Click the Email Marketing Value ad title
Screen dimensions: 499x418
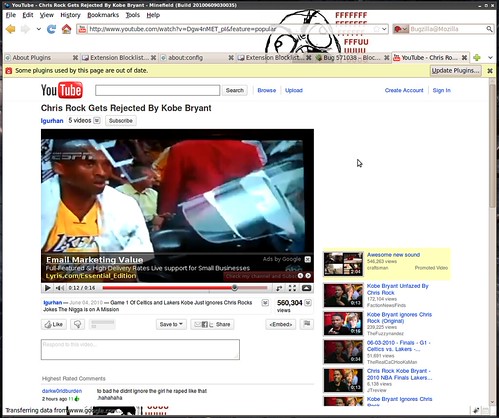[95, 260]
